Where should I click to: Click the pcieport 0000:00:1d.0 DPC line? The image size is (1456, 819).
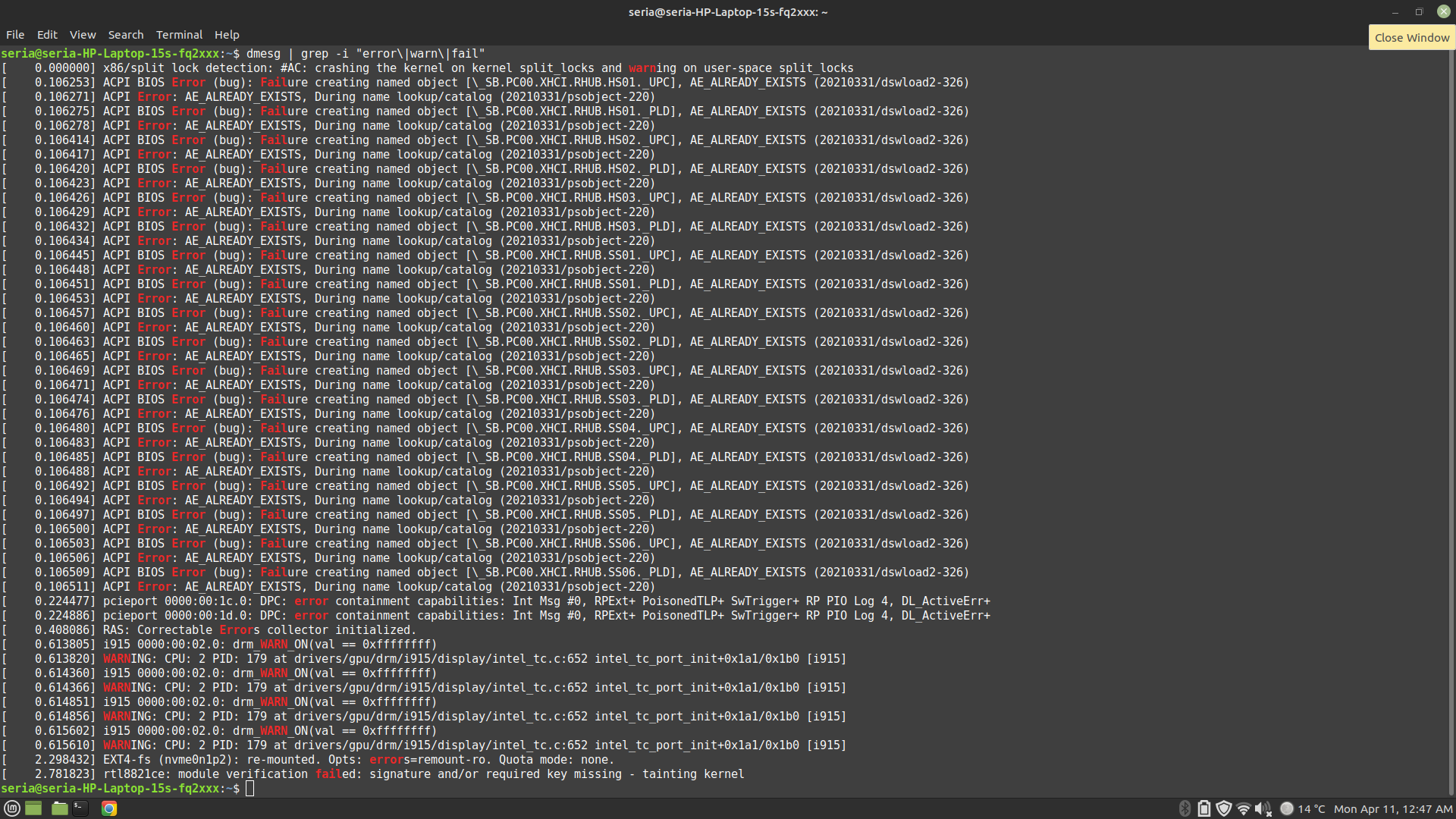[x=496, y=616]
